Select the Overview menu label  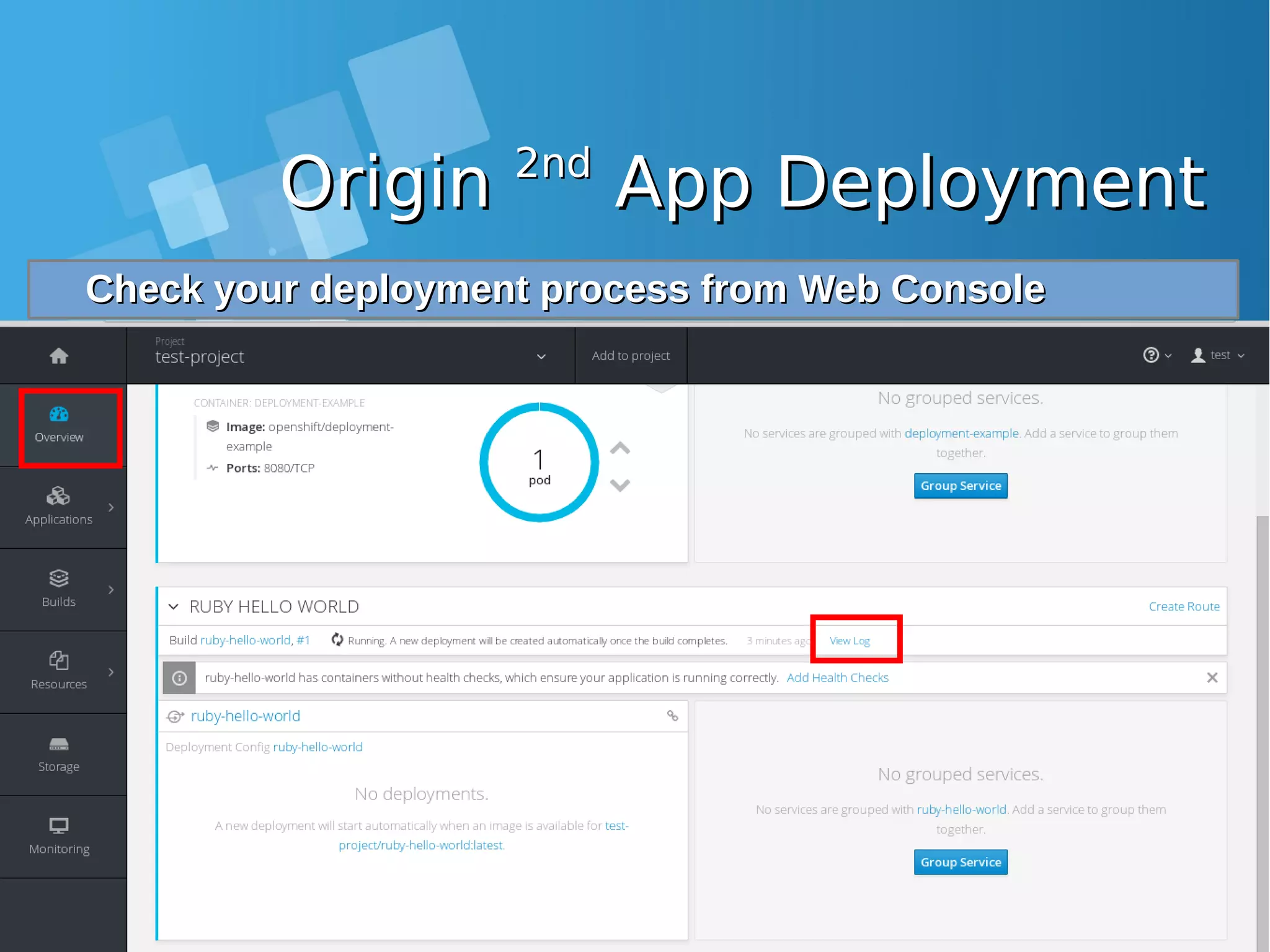point(59,437)
